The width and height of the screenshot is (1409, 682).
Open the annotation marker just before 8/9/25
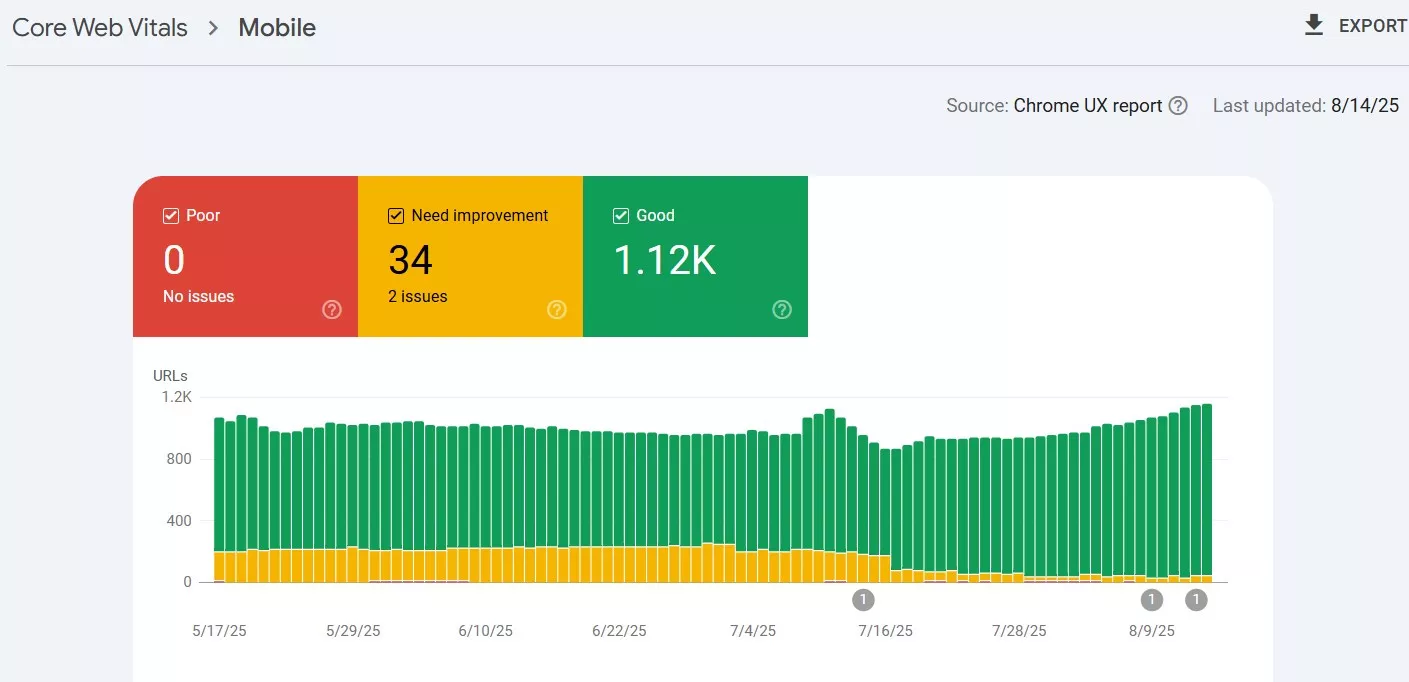pos(1152,600)
